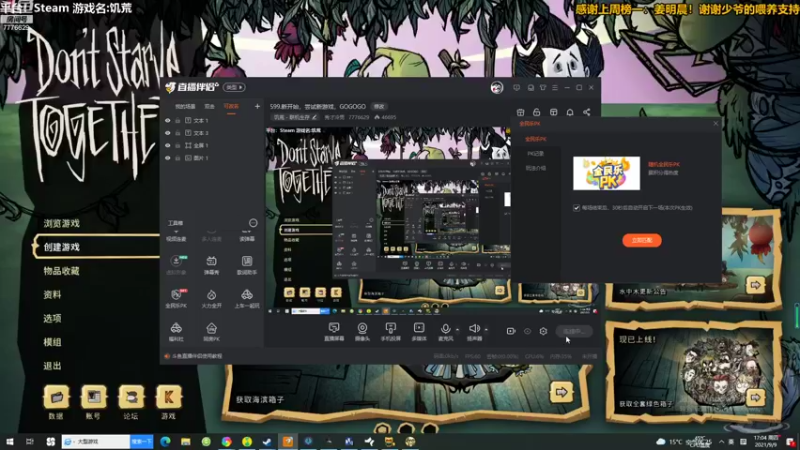The image size is (800, 450).
Task: Open the bell notification icon above preview
Action: 570,112
